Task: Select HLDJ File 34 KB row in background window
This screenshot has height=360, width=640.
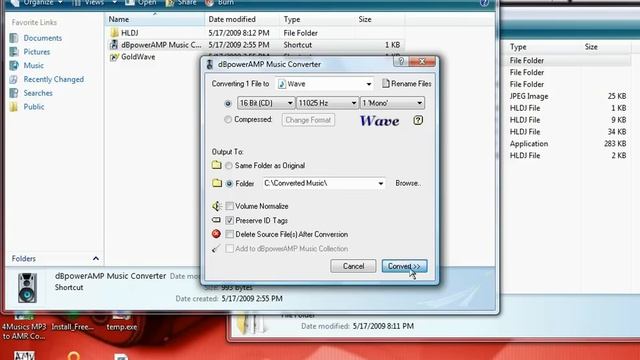Action: pos(568,132)
